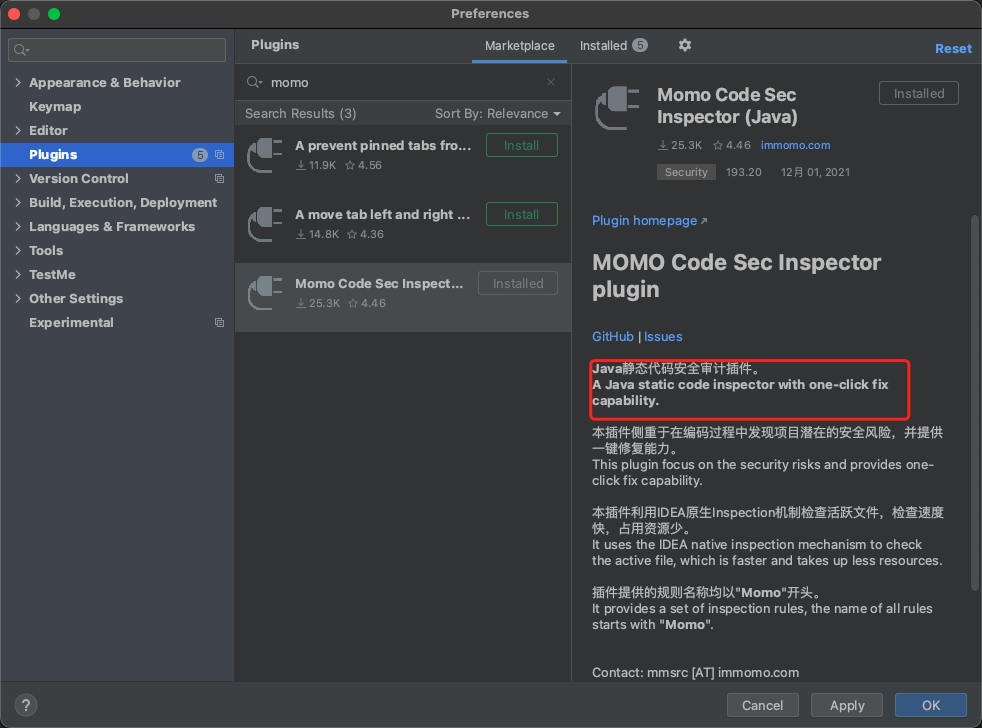
Task: Click the project-level icon beside Experimental
Action: click(x=219, y=323)
